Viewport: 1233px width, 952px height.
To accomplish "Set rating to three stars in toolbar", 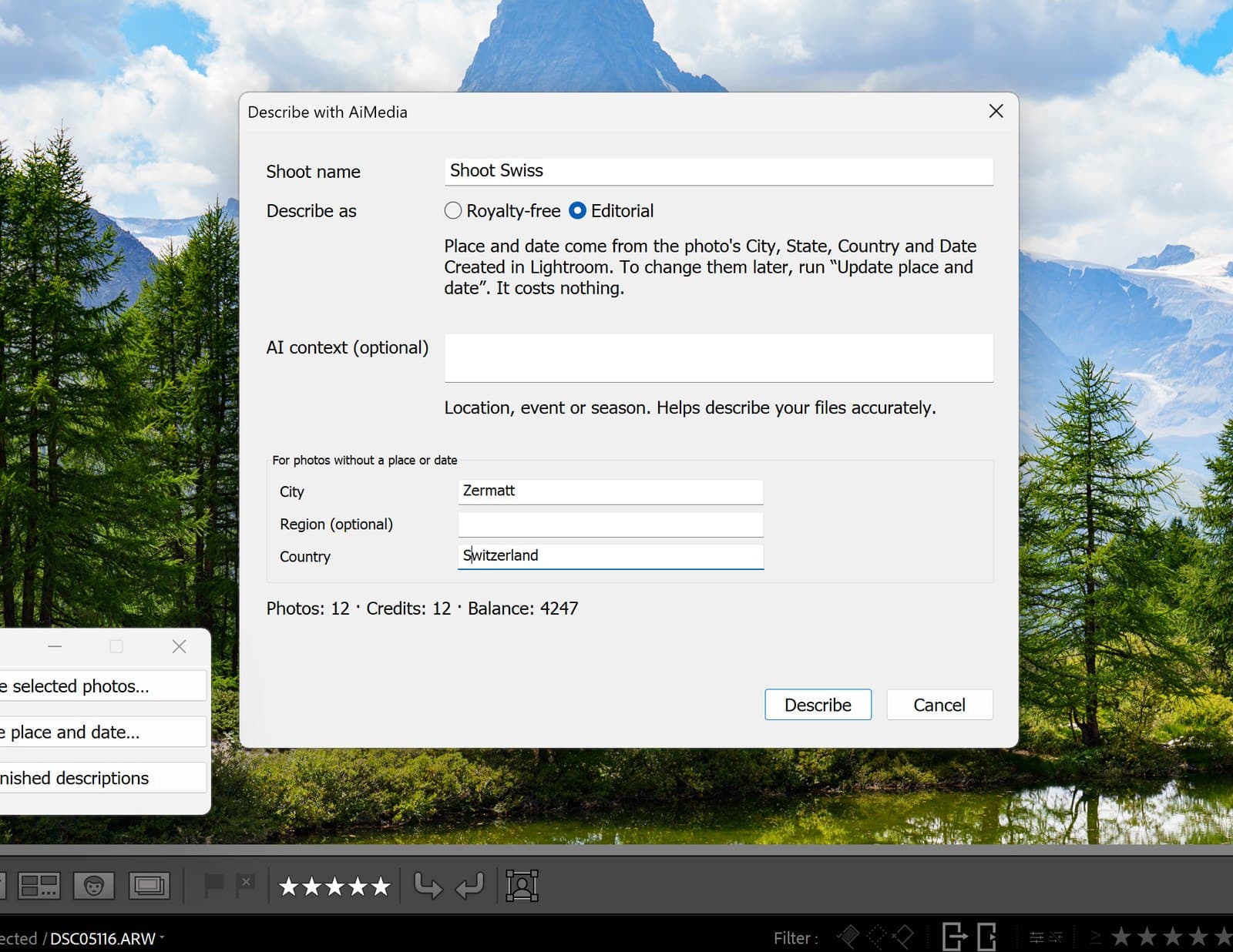I will (334, 887).
